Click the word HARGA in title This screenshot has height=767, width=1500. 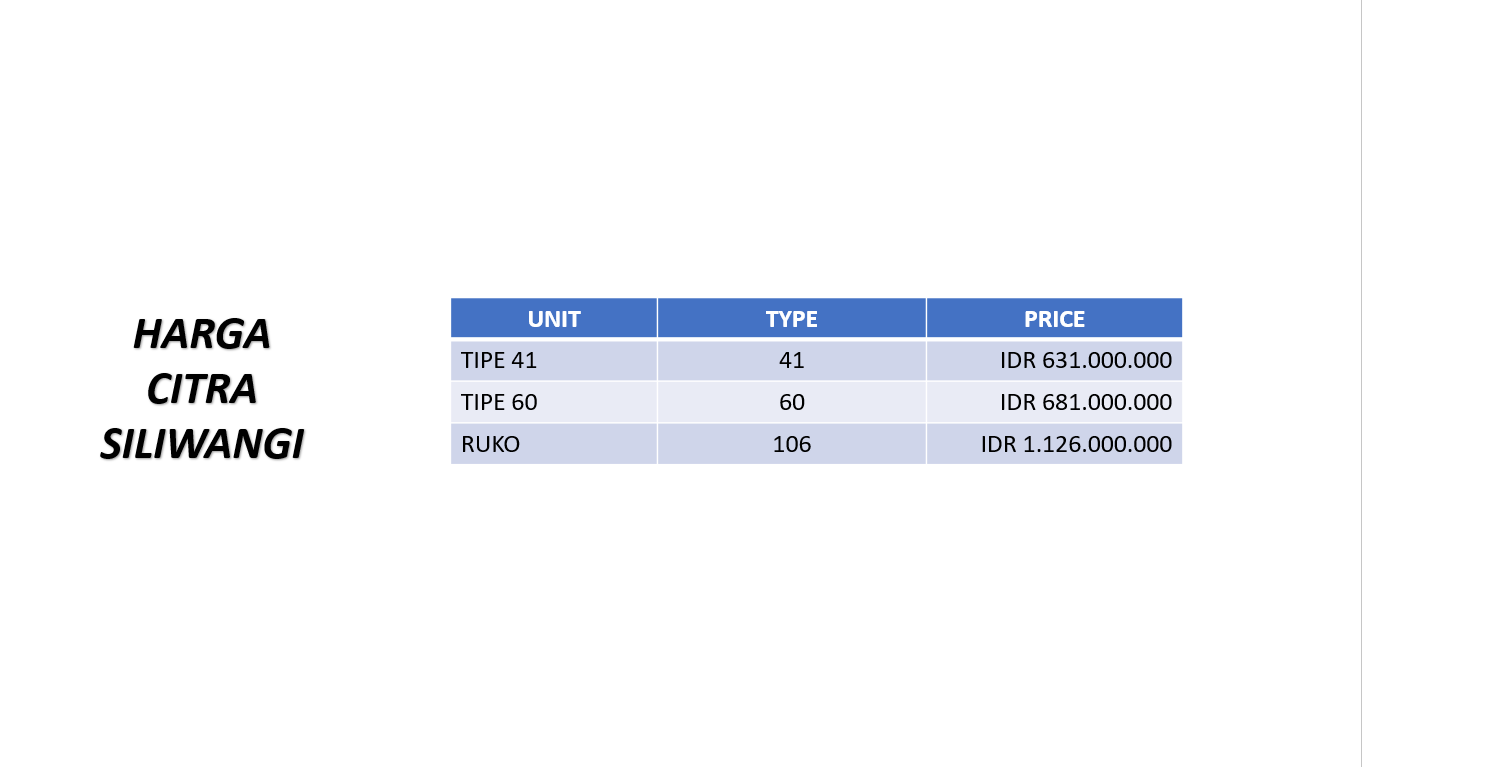click(x=202, y=335)
